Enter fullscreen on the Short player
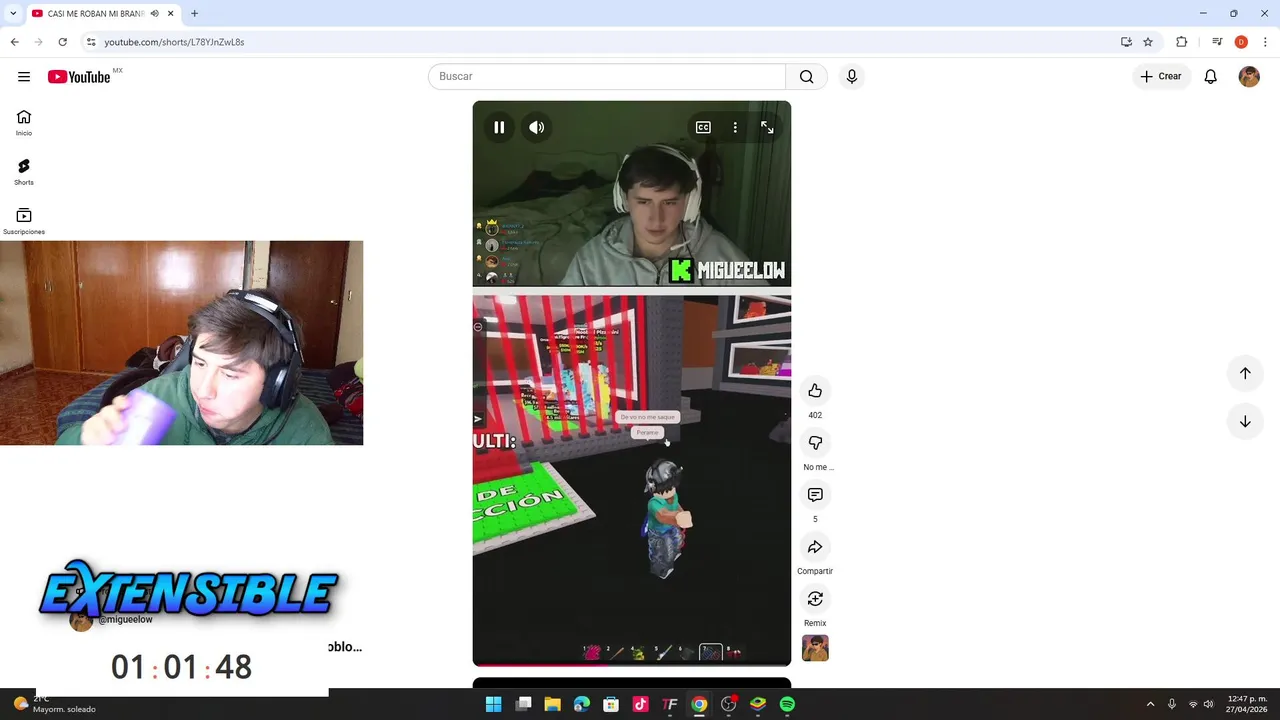Screen dimensions: 1280x720 coord(767,127)
